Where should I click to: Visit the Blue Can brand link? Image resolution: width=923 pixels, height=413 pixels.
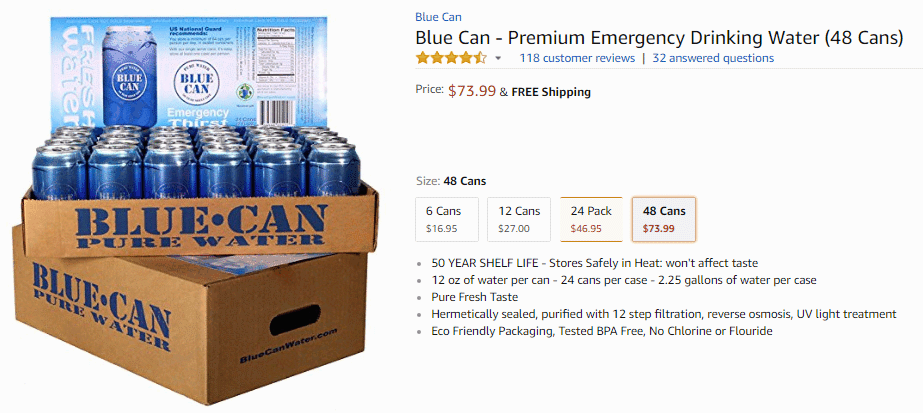tap(438, 16)
